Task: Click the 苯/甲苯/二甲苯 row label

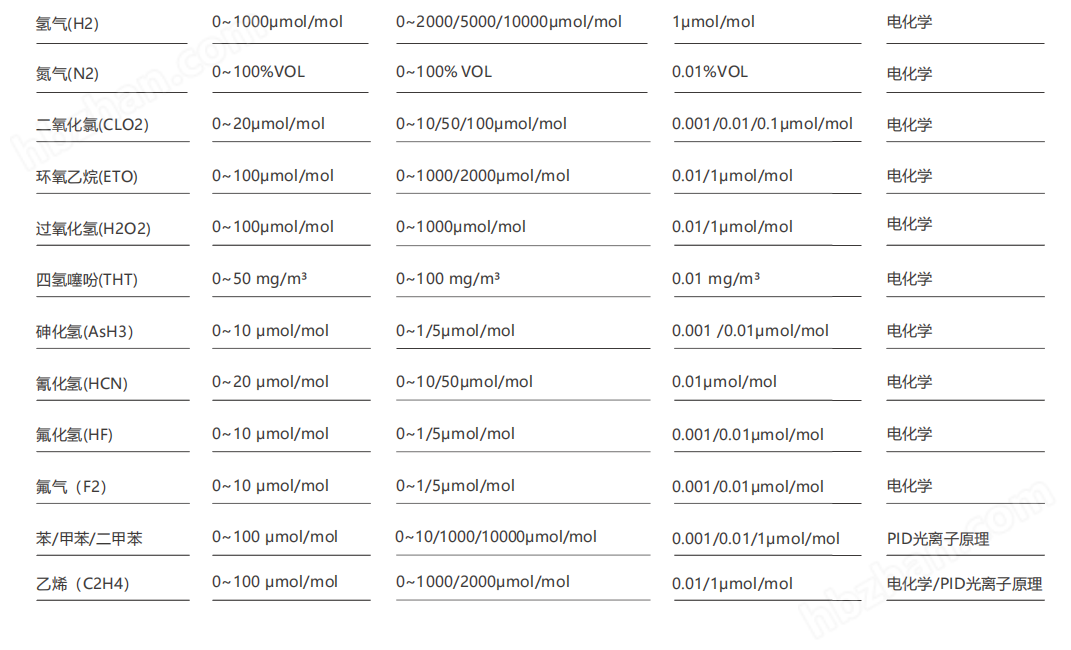Action: 89,539
